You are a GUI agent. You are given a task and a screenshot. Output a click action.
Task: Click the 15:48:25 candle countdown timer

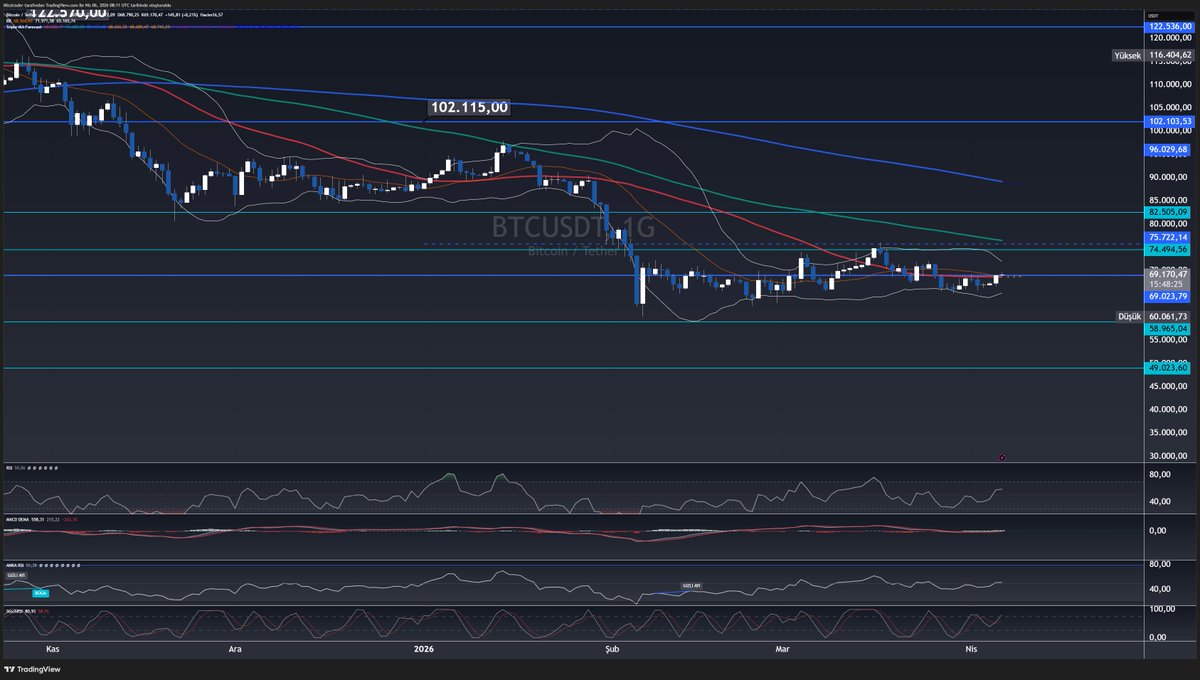pyautogui.click(x=1168, y=285)
